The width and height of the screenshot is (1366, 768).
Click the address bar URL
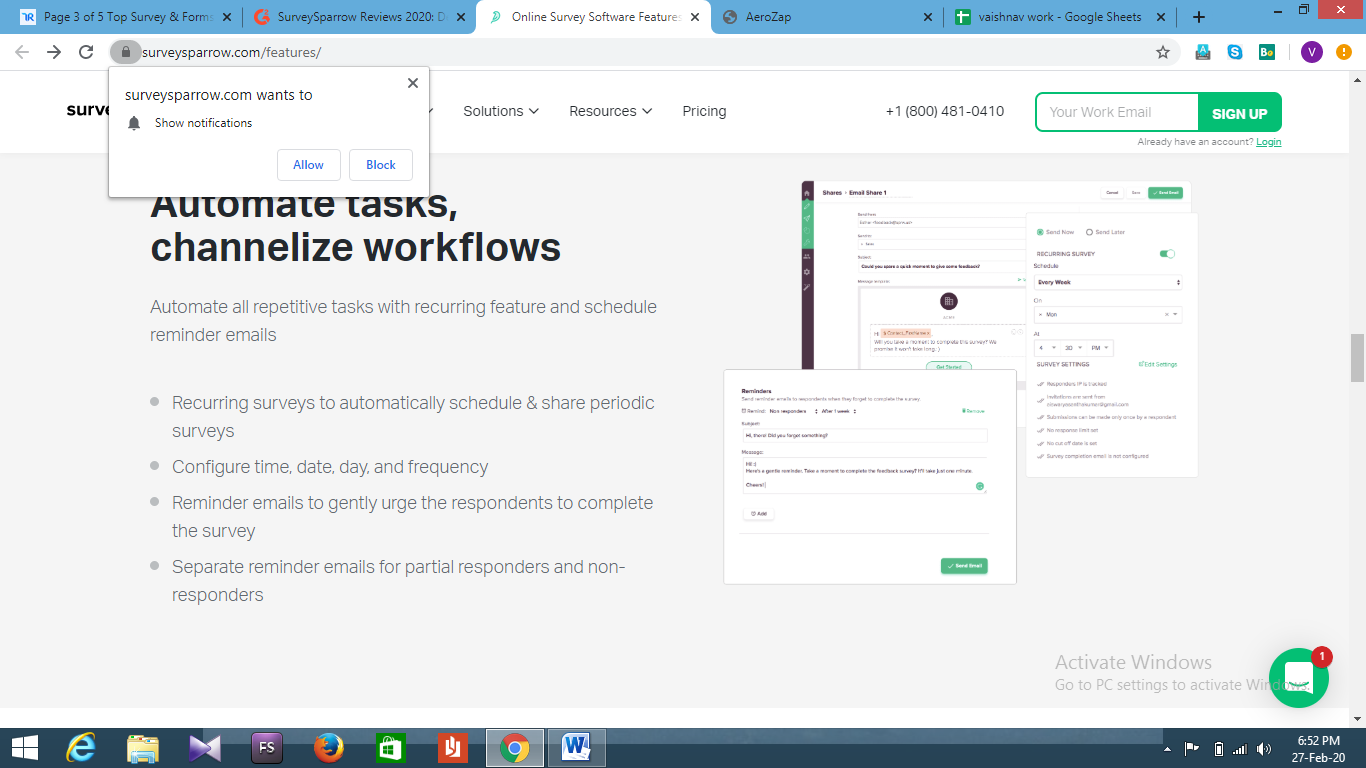click(231, 52)
